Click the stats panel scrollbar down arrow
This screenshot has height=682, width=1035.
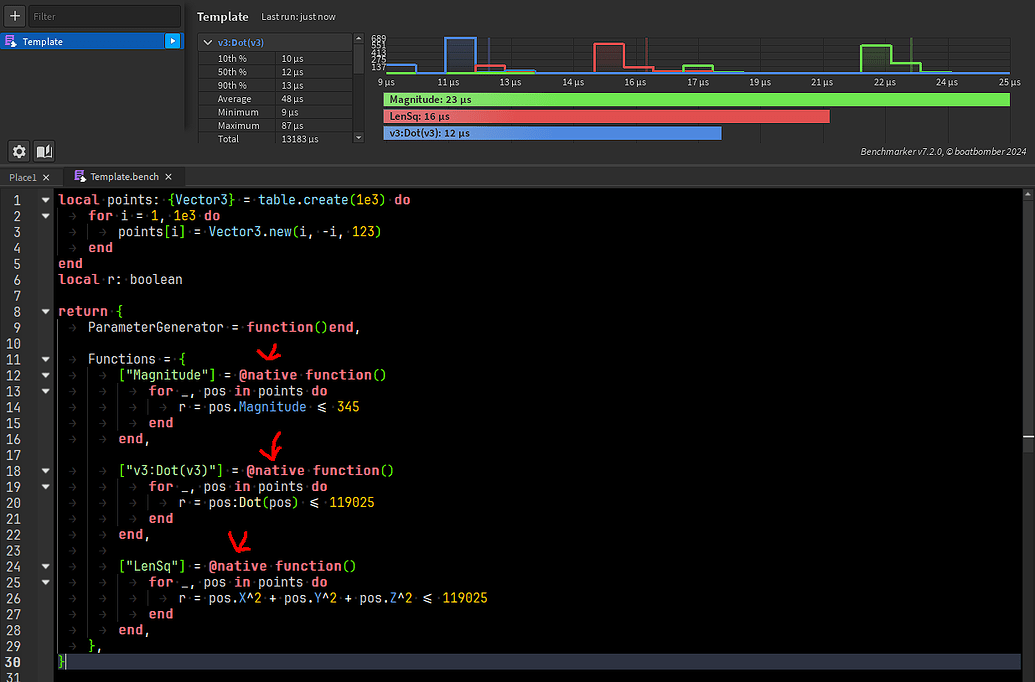coord(357,138)
